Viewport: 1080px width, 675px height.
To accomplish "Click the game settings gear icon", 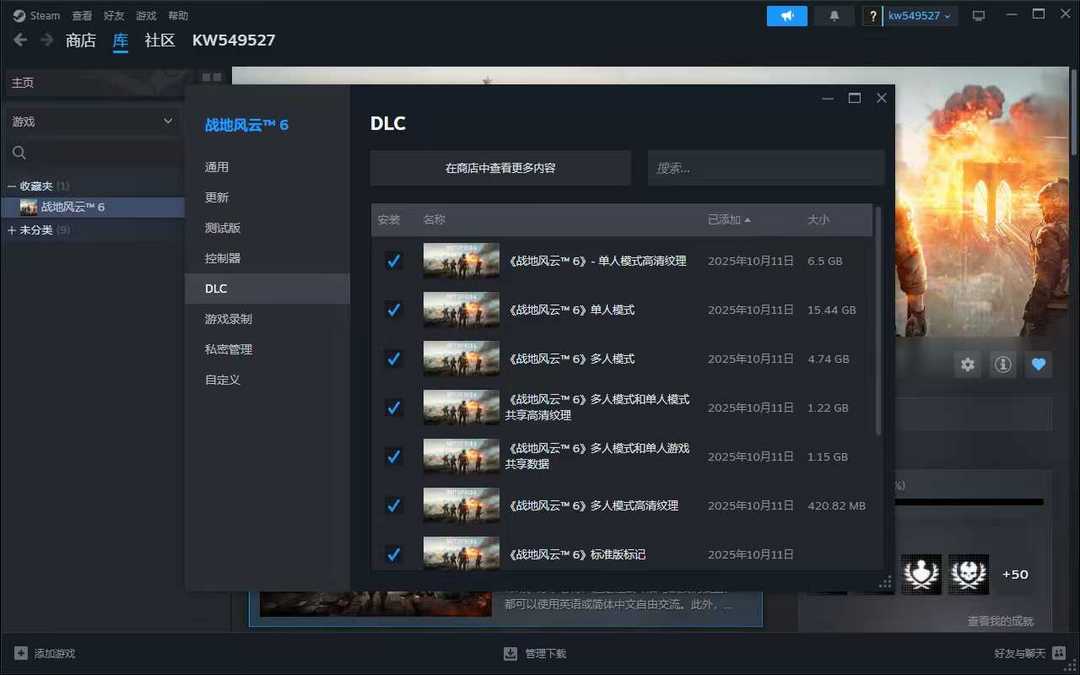I will click(967, 365).
